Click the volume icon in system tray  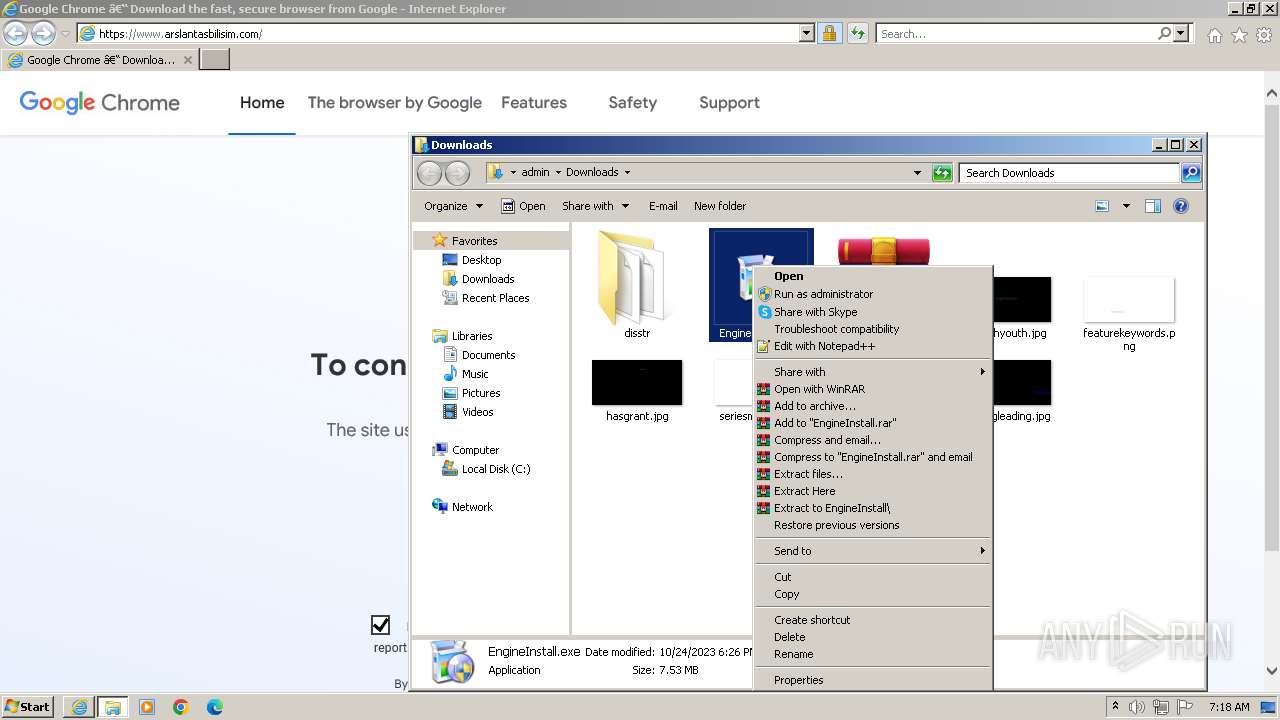(1137, 707)
